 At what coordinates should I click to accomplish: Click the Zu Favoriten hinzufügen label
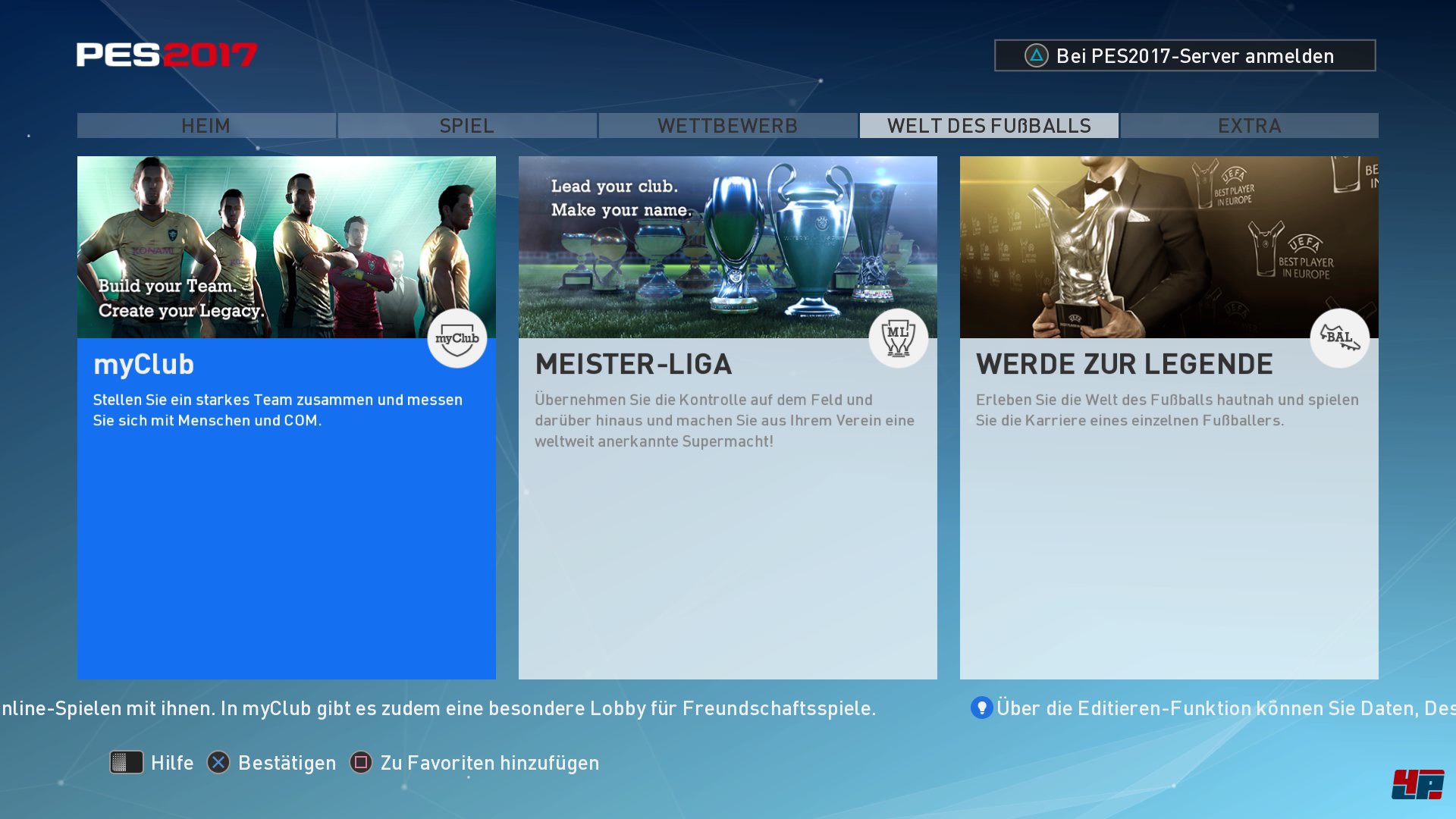click(x=489, y=763)
